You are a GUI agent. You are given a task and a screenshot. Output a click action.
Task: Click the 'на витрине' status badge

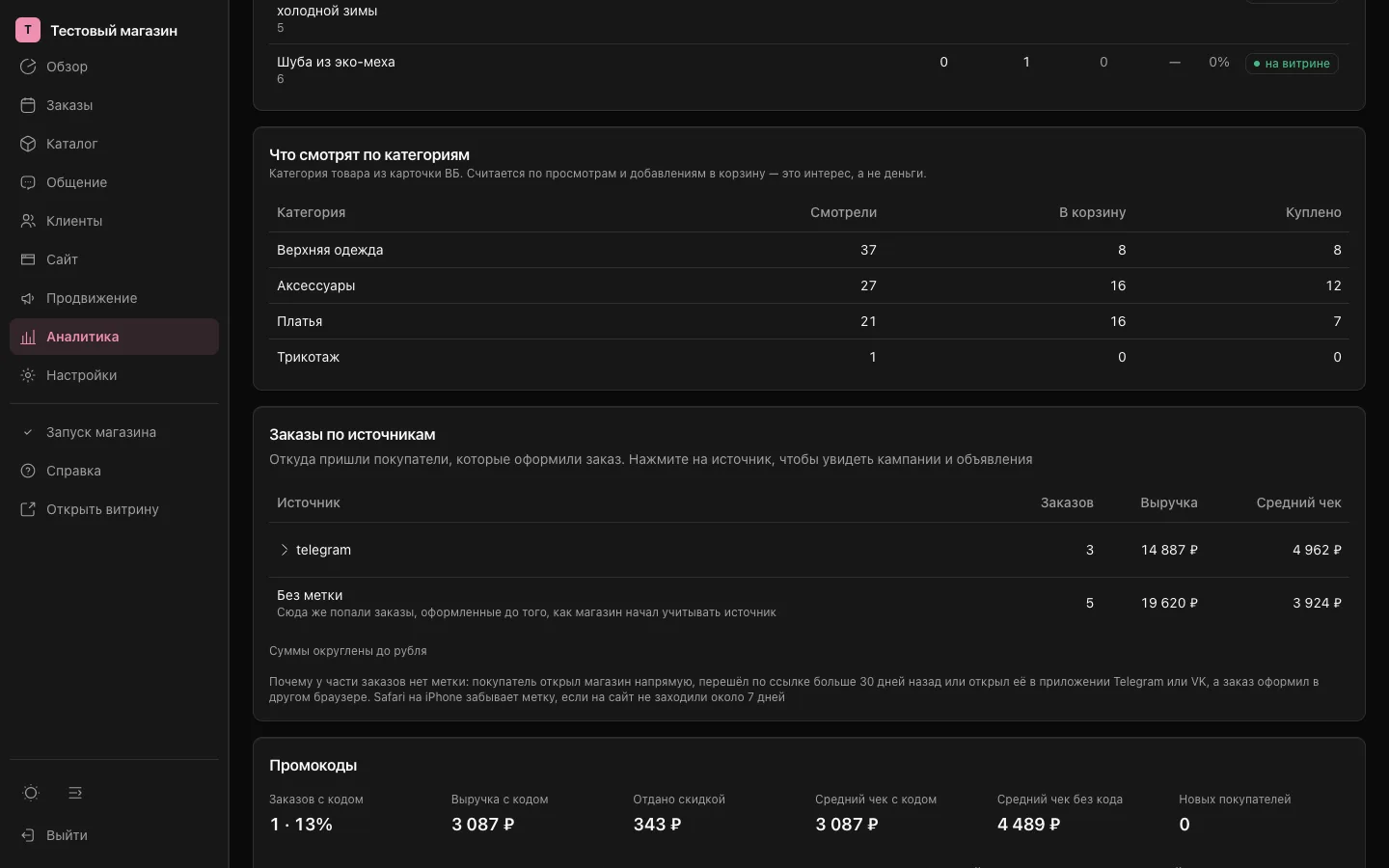coord(1292,64)
